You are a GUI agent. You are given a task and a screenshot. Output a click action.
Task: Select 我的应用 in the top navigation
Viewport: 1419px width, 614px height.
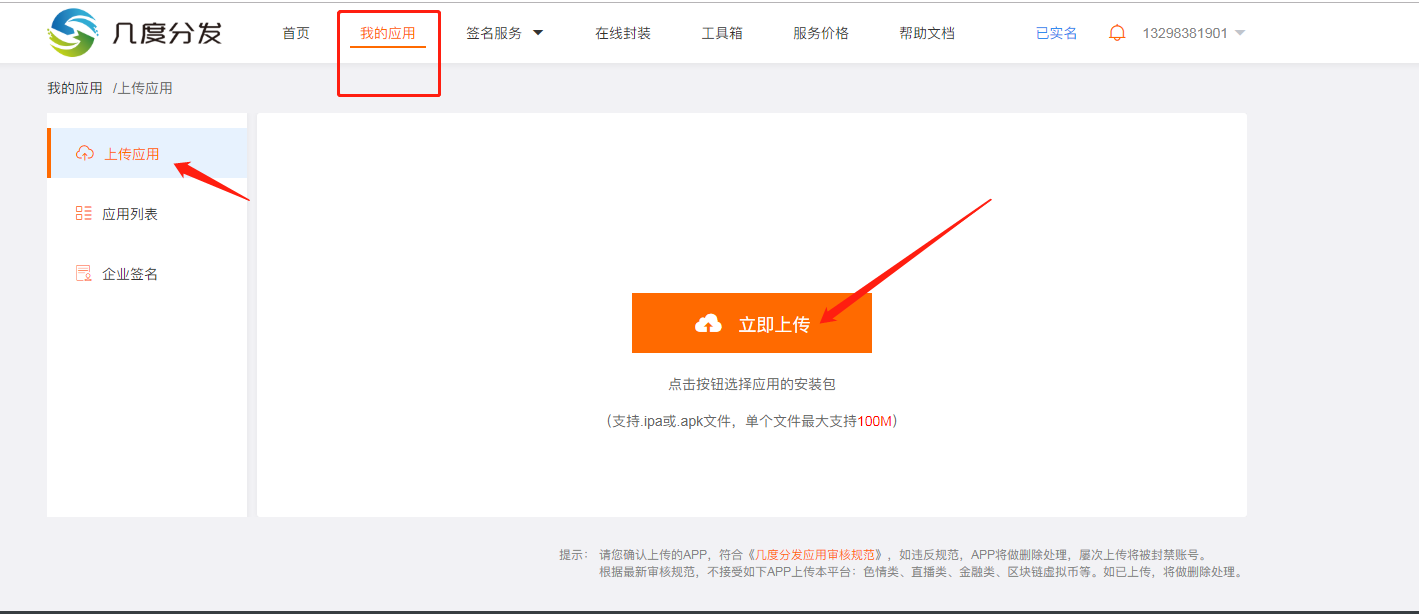(x=388, y=33)
